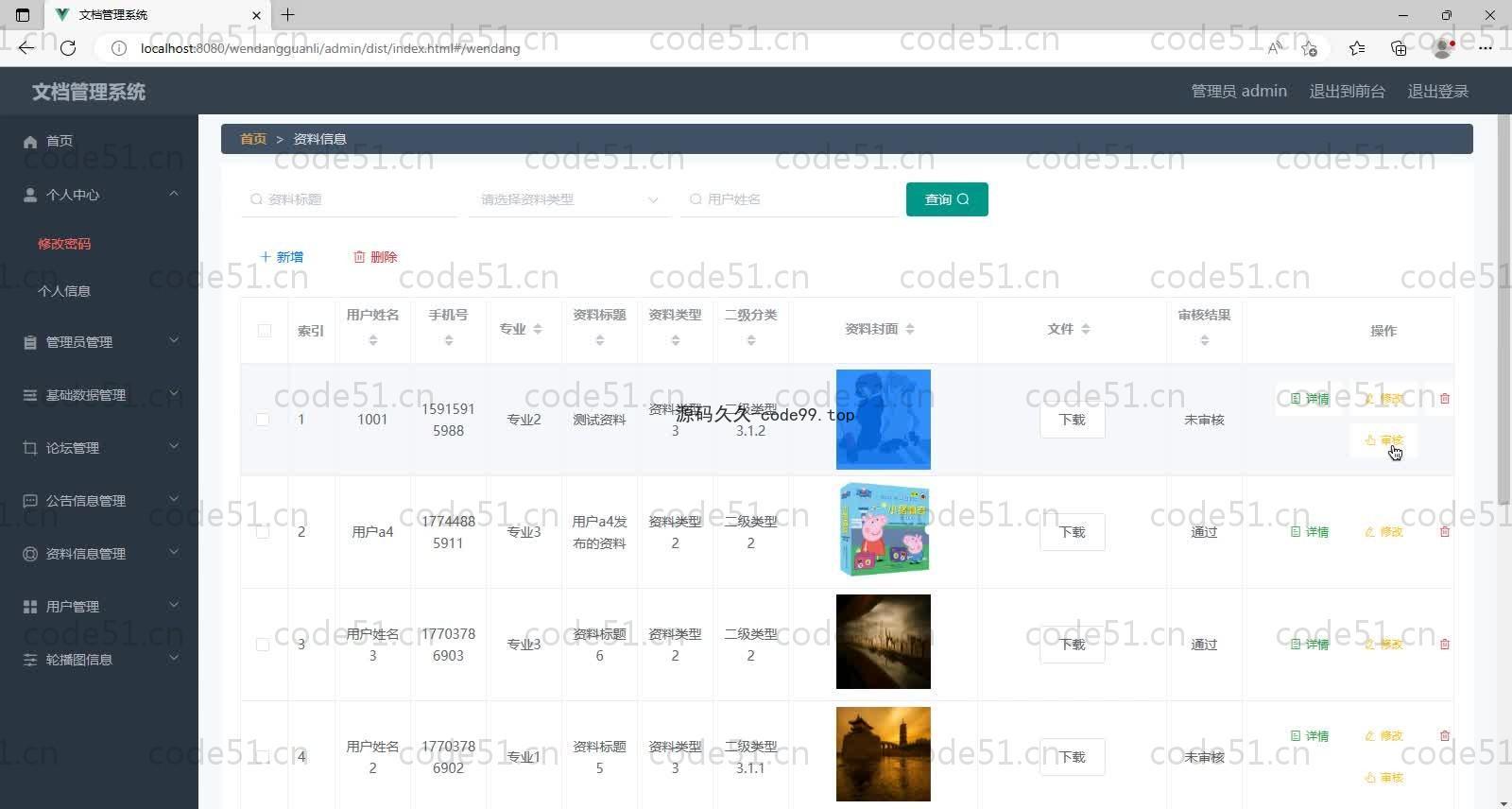Image resolution: width=1512 pixels, height=809 pixels.
Task: Expand the 论坛管理 chevron
Action: [174, 447]
